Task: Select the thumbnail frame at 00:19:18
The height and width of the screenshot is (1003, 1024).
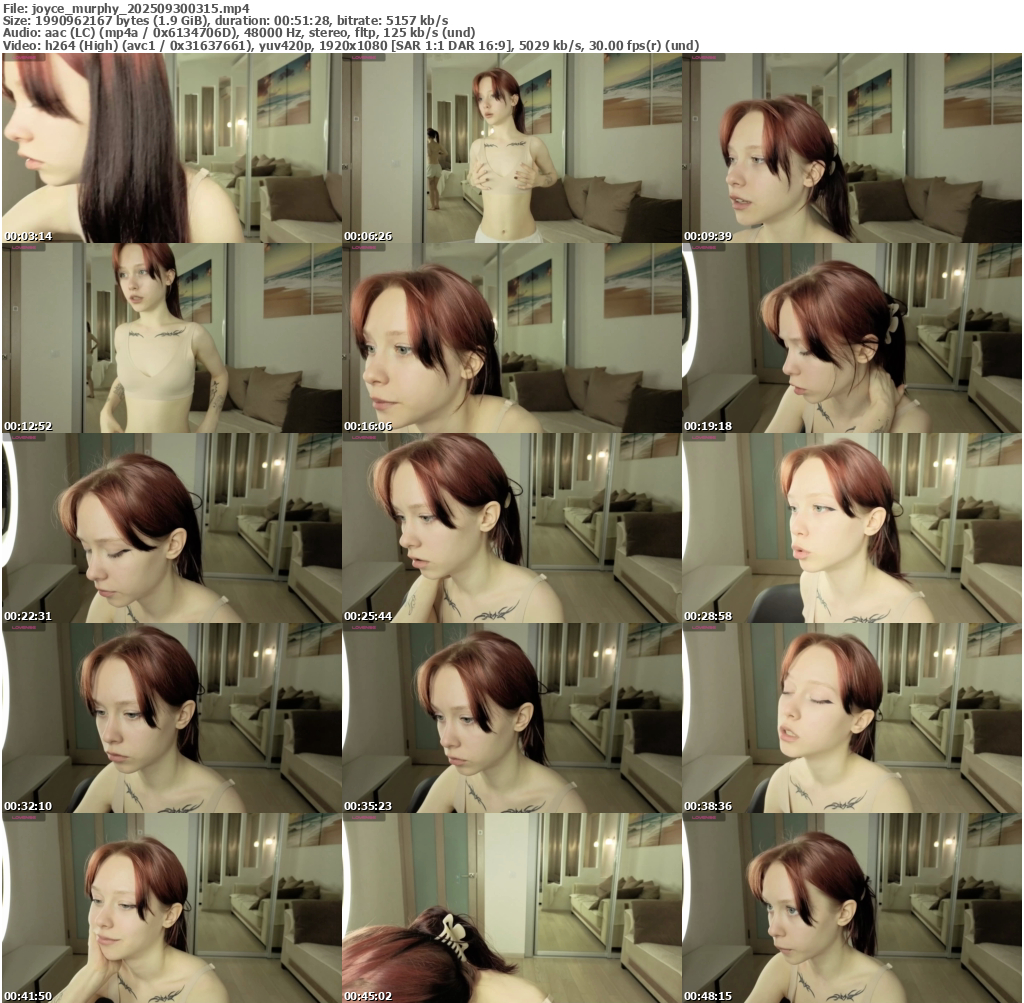Action: (852, 338)
